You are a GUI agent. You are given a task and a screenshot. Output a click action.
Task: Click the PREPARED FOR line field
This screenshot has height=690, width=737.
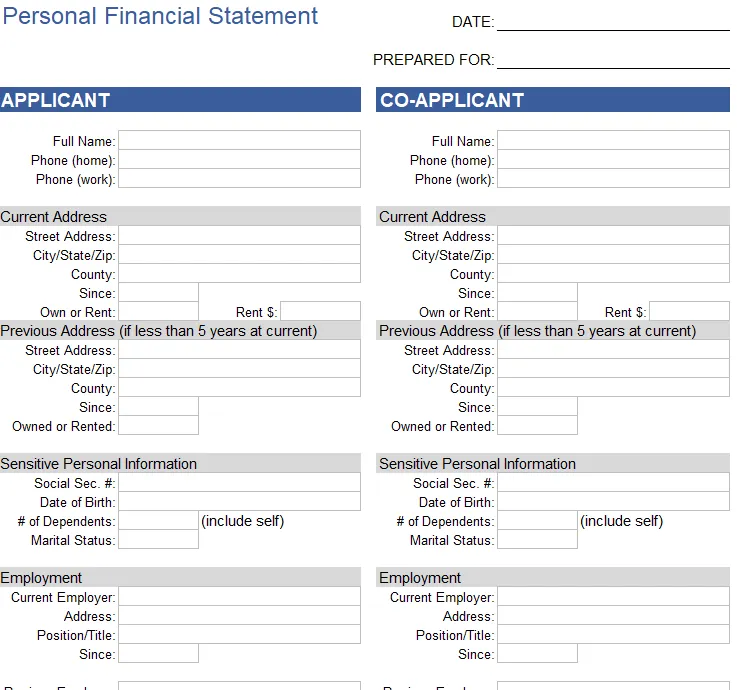click(x=613, y=60)
